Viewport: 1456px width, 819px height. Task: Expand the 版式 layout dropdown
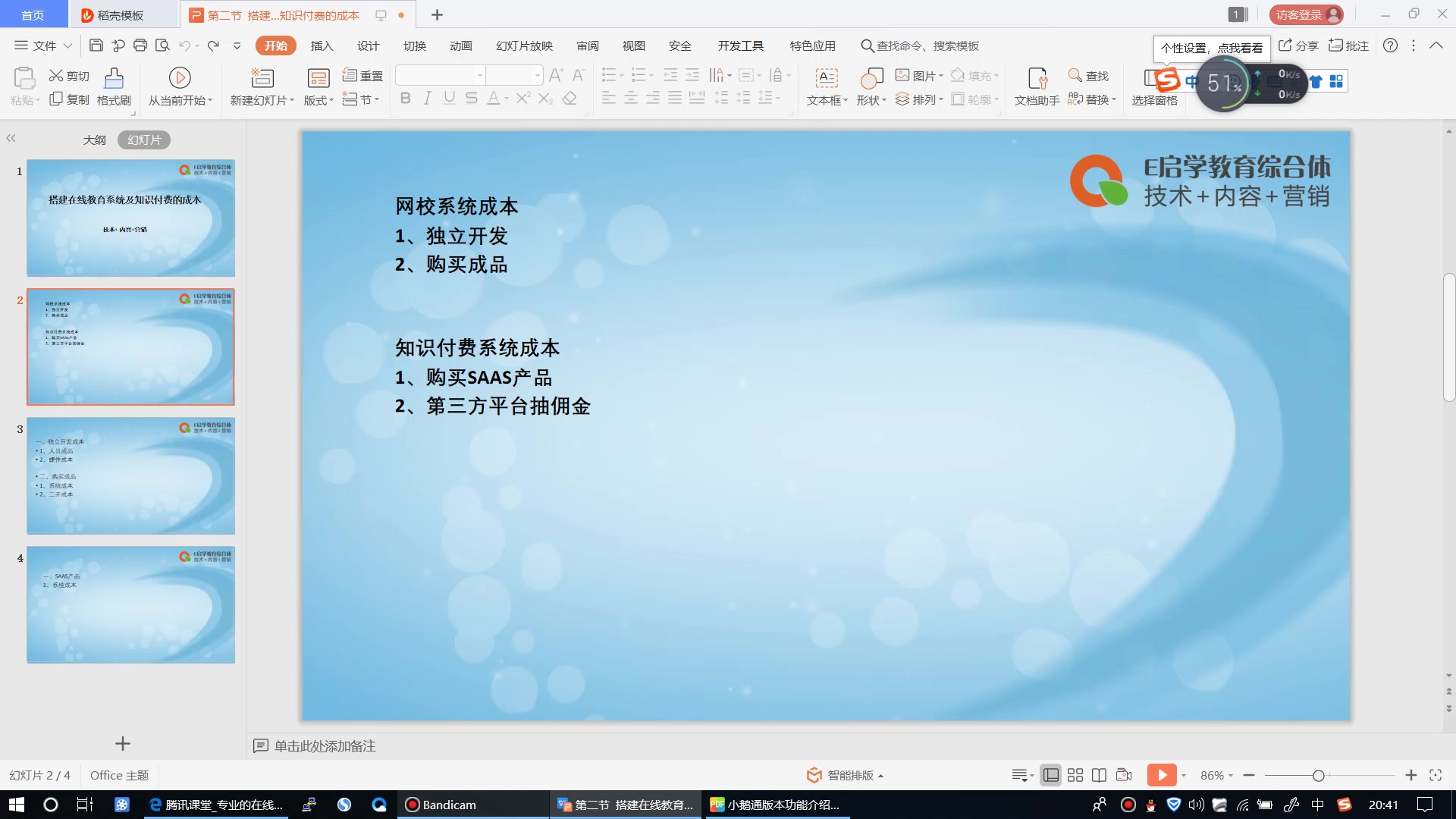(318, 98)
